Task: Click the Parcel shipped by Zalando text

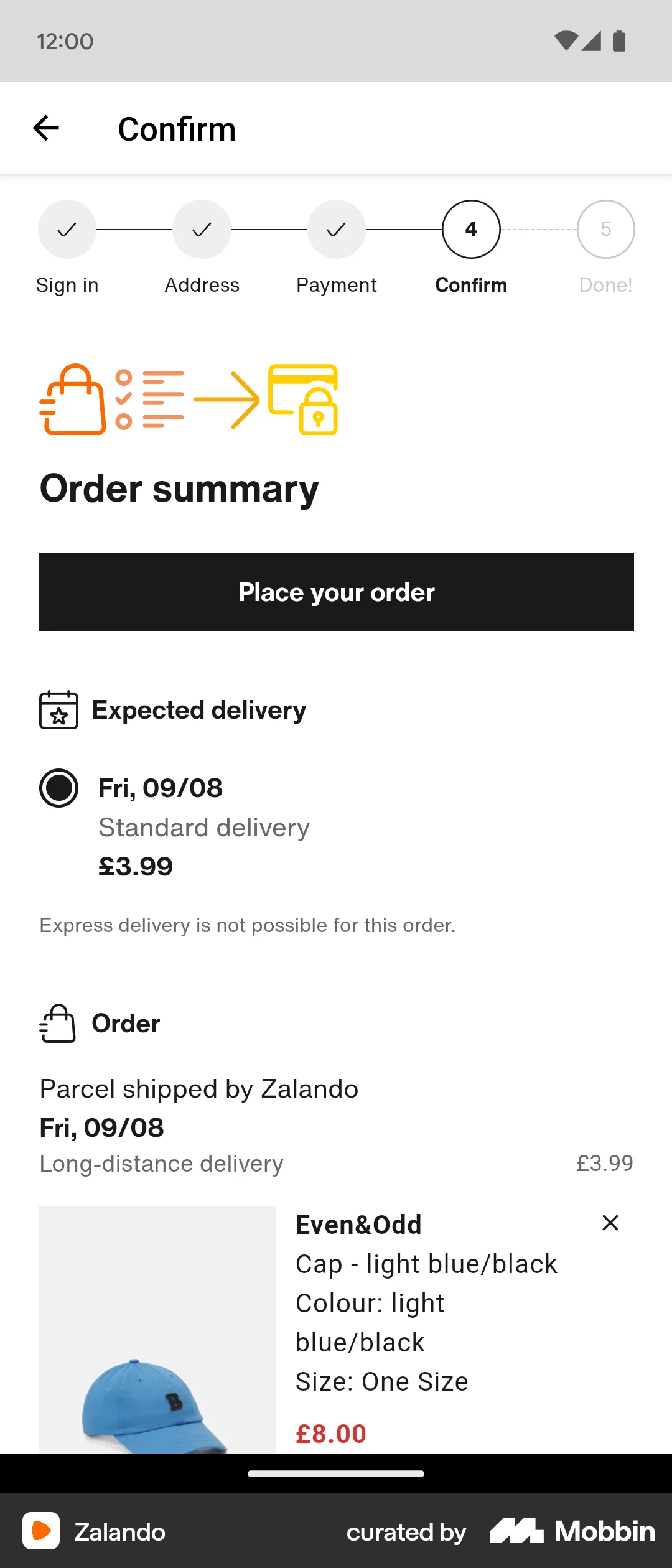Action: (198, 1088)
